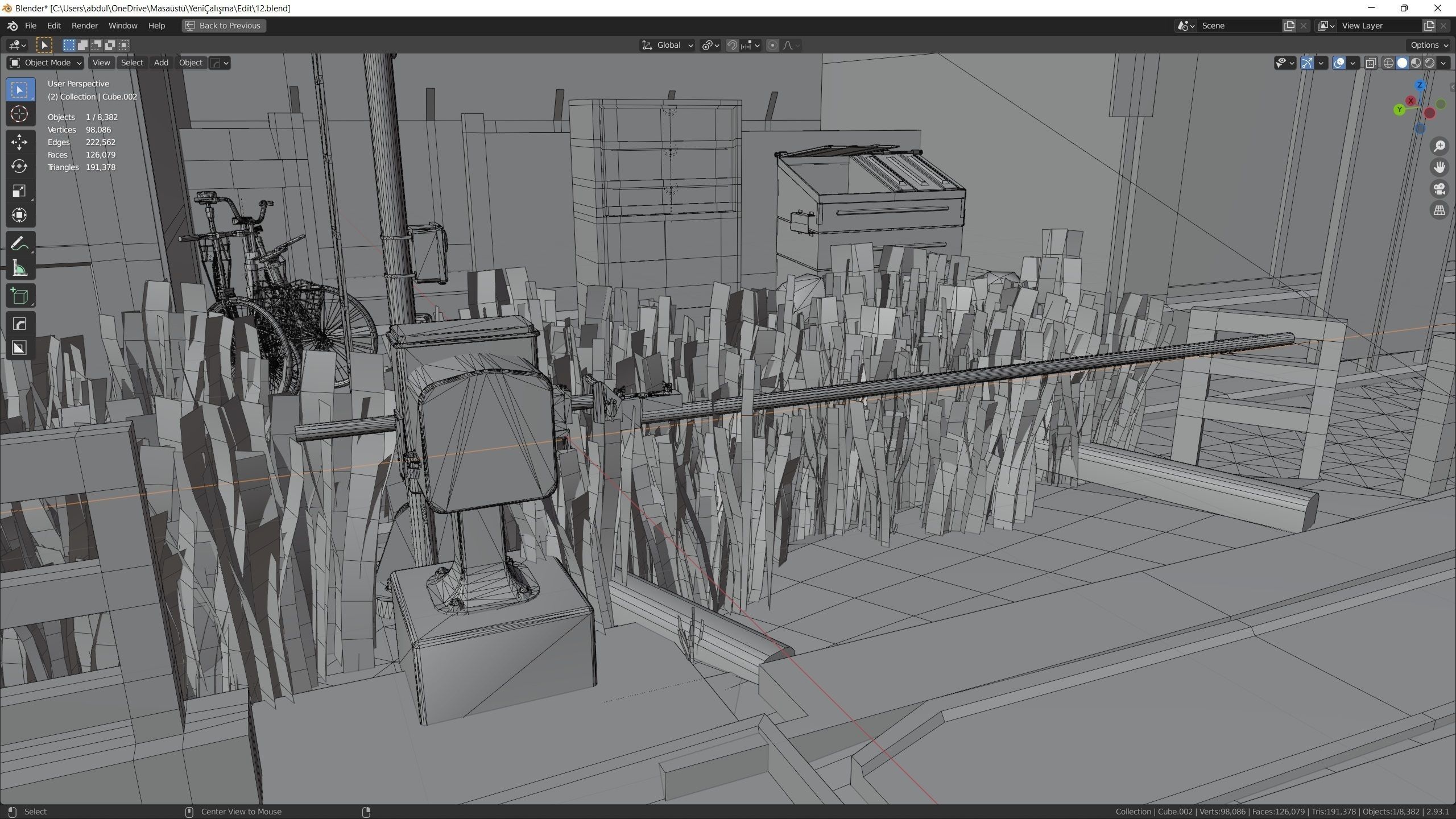The image size is (1456, 819).
Task: Pick the Rotate tool
Action: coord(19,166)
